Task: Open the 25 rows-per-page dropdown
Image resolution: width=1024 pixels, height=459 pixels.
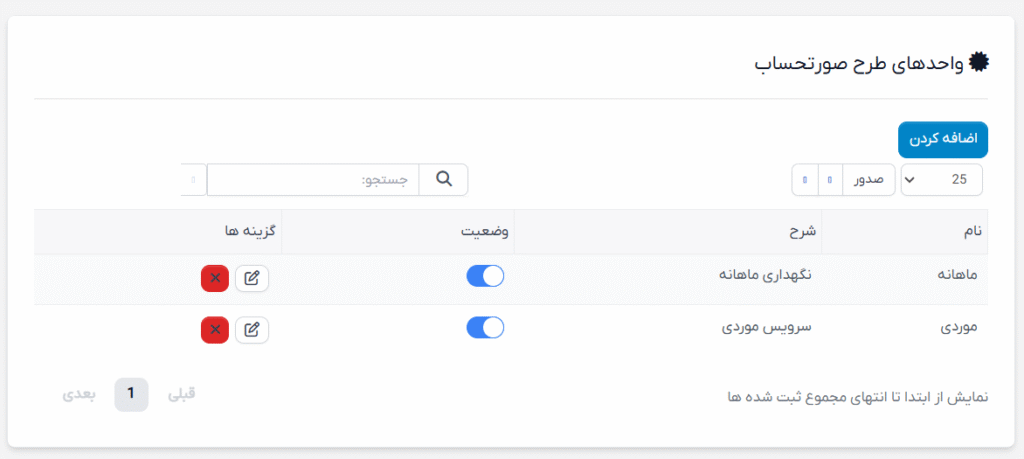Action: click(x=941, y=180)
